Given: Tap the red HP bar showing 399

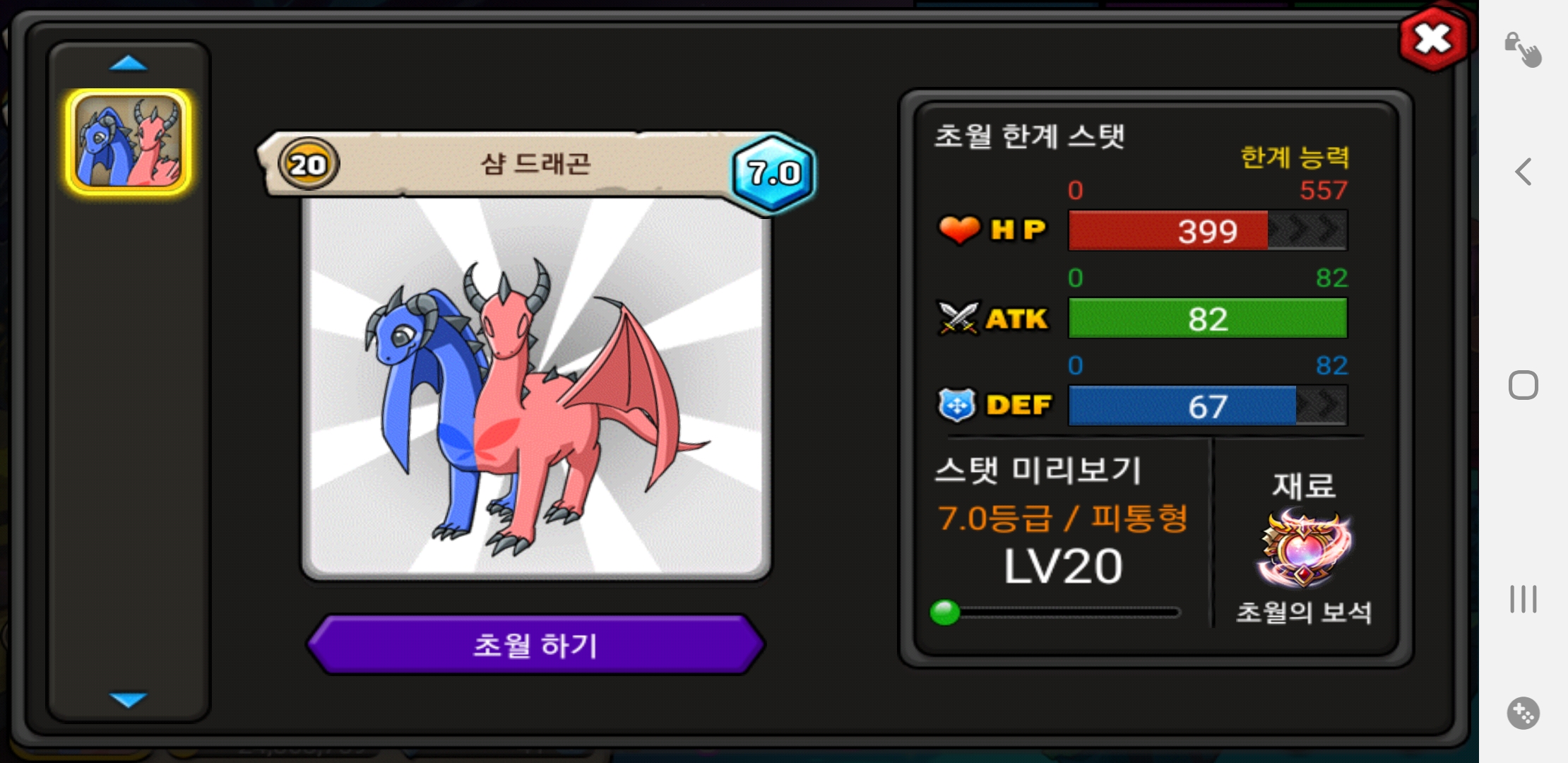Looking at the screenshot, I should click(1208, 230).
